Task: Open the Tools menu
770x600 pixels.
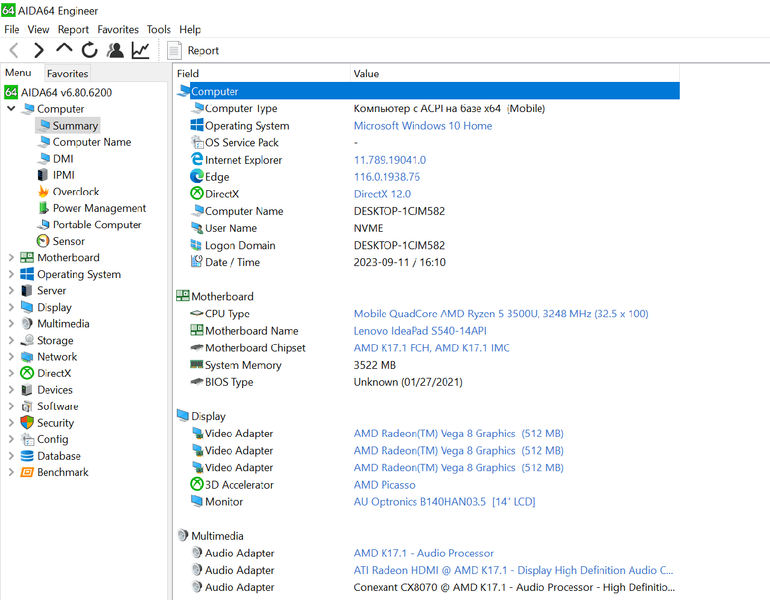Action: (x=159, y=29)
